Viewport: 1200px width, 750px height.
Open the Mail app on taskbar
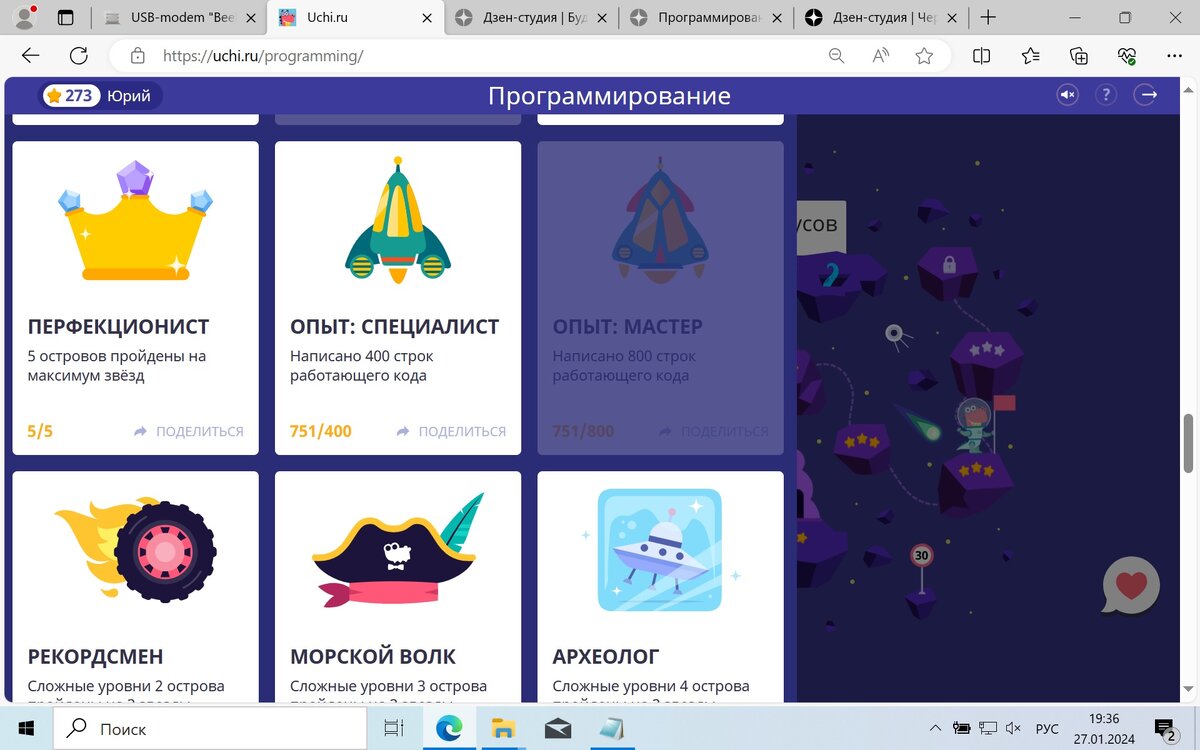tap(557, 728)
